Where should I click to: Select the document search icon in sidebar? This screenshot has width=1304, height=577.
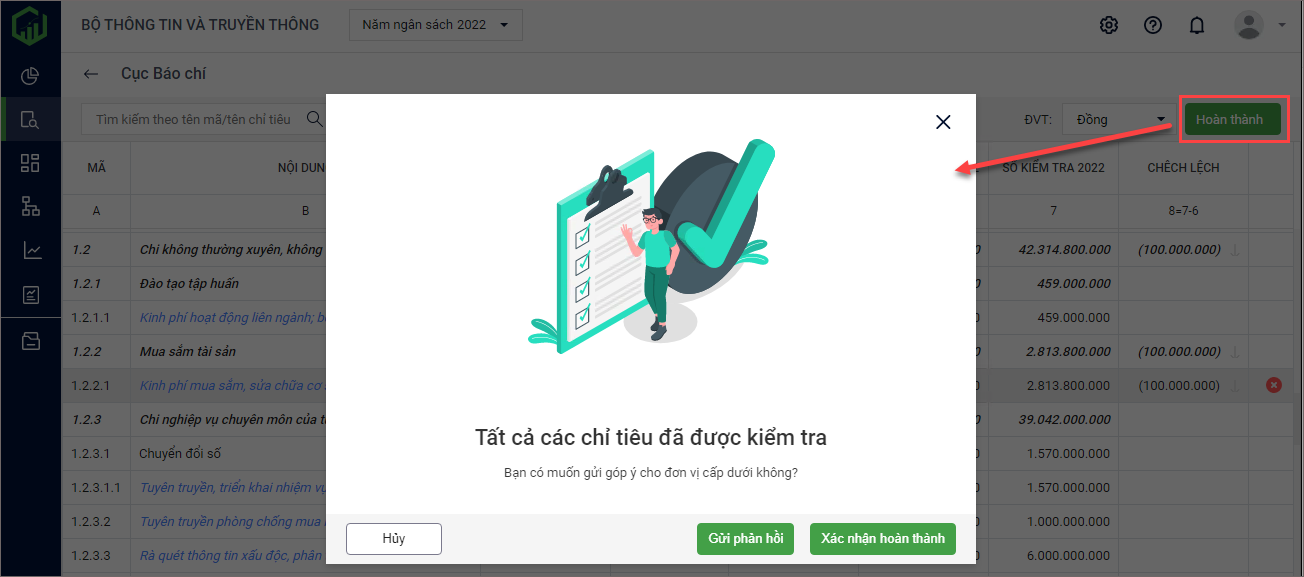pos(30,120)
